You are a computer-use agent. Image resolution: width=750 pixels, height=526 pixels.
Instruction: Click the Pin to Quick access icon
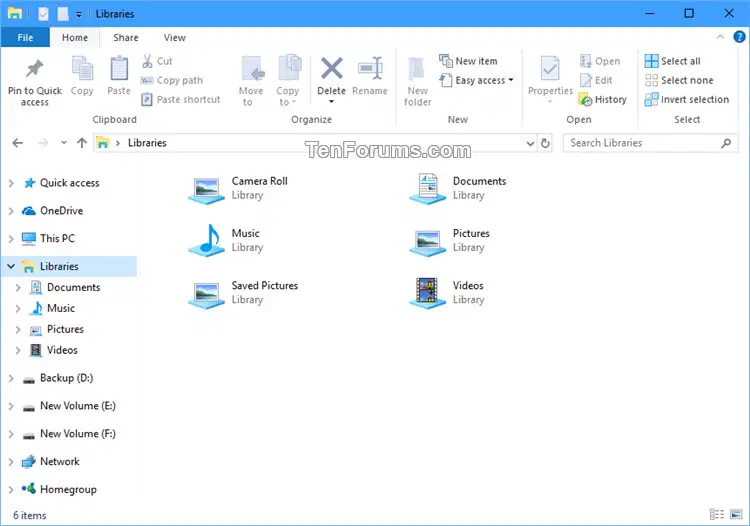pos(34,69)
